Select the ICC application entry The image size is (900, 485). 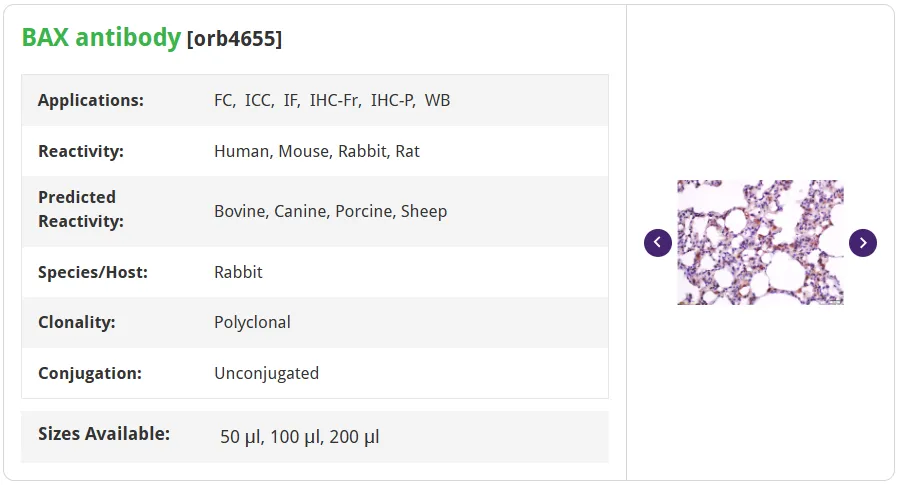click(259, 100)
